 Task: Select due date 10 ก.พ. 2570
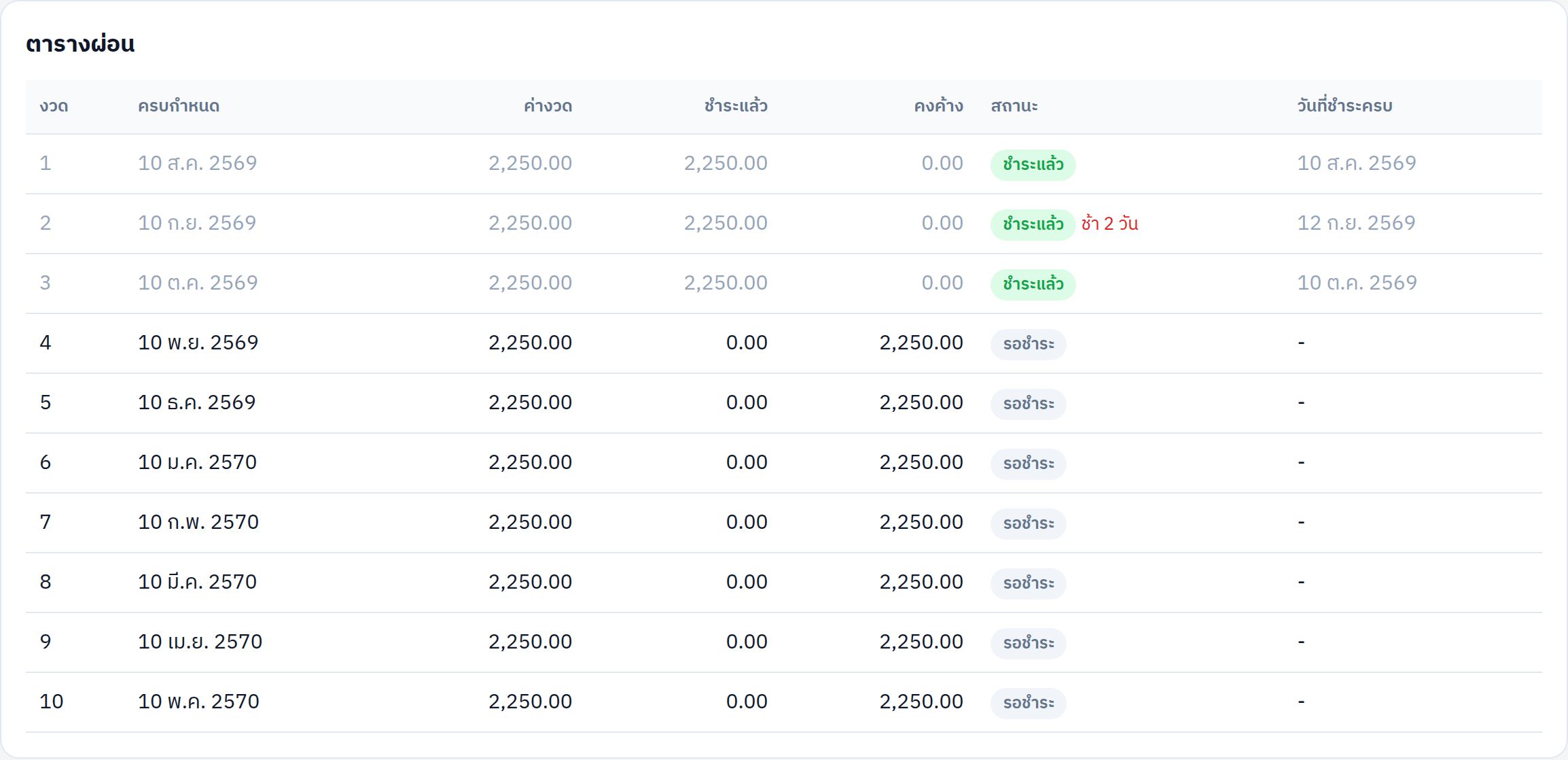[198, 522]
